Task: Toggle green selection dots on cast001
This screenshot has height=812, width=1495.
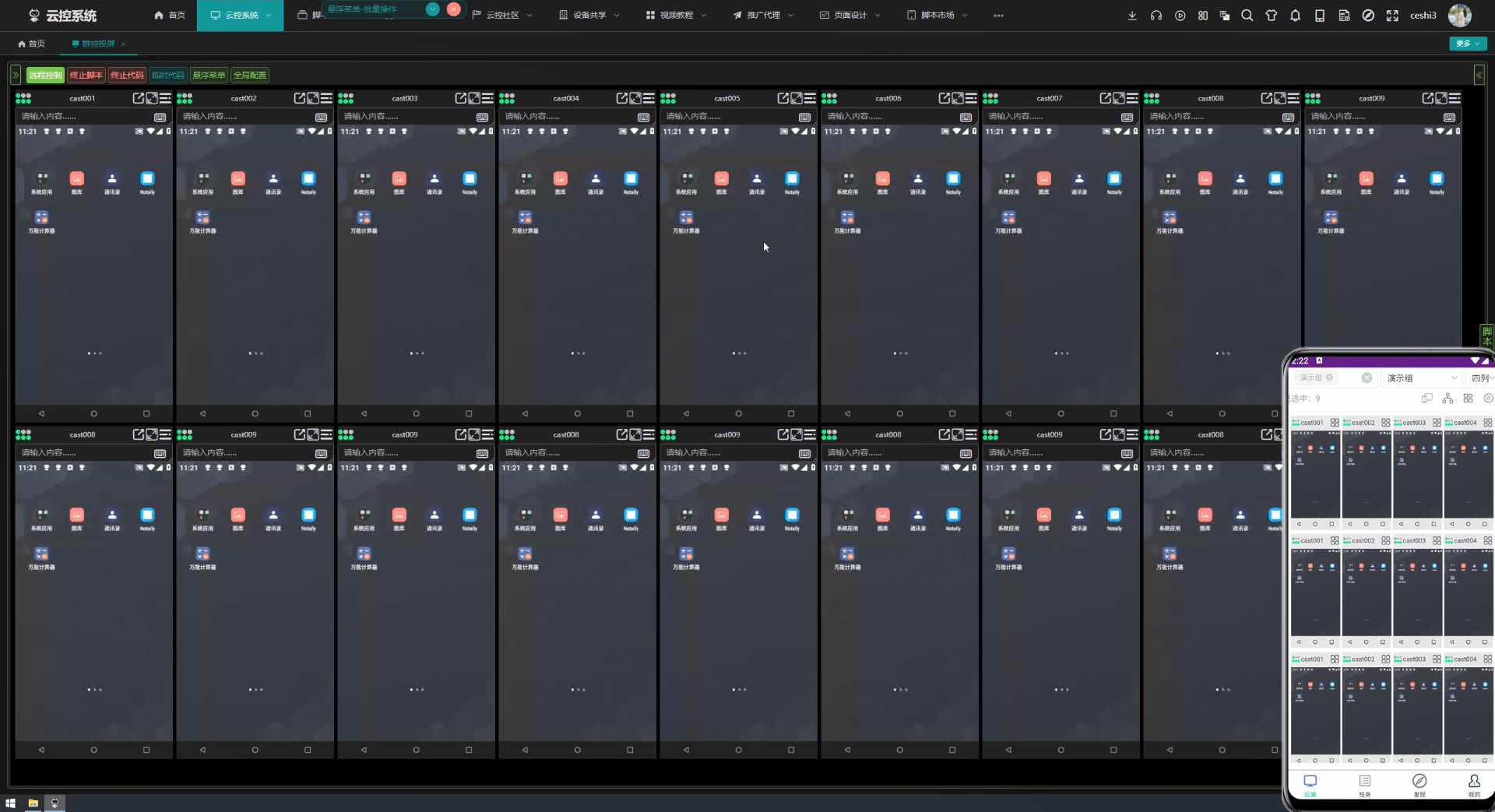Action: [23, 98]
